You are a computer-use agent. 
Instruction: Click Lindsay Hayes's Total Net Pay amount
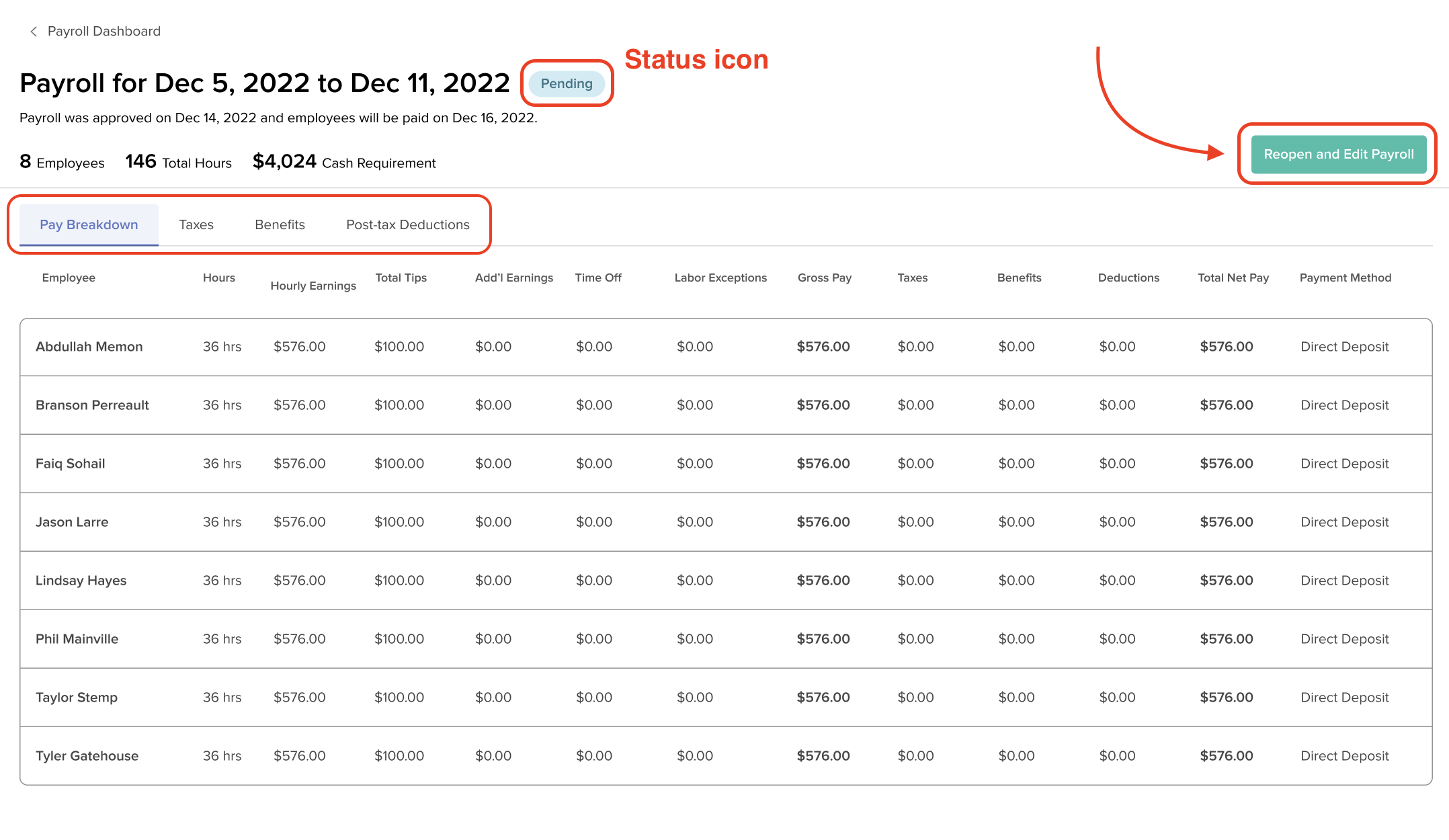pyautogui.click(x=1226, y=580)
